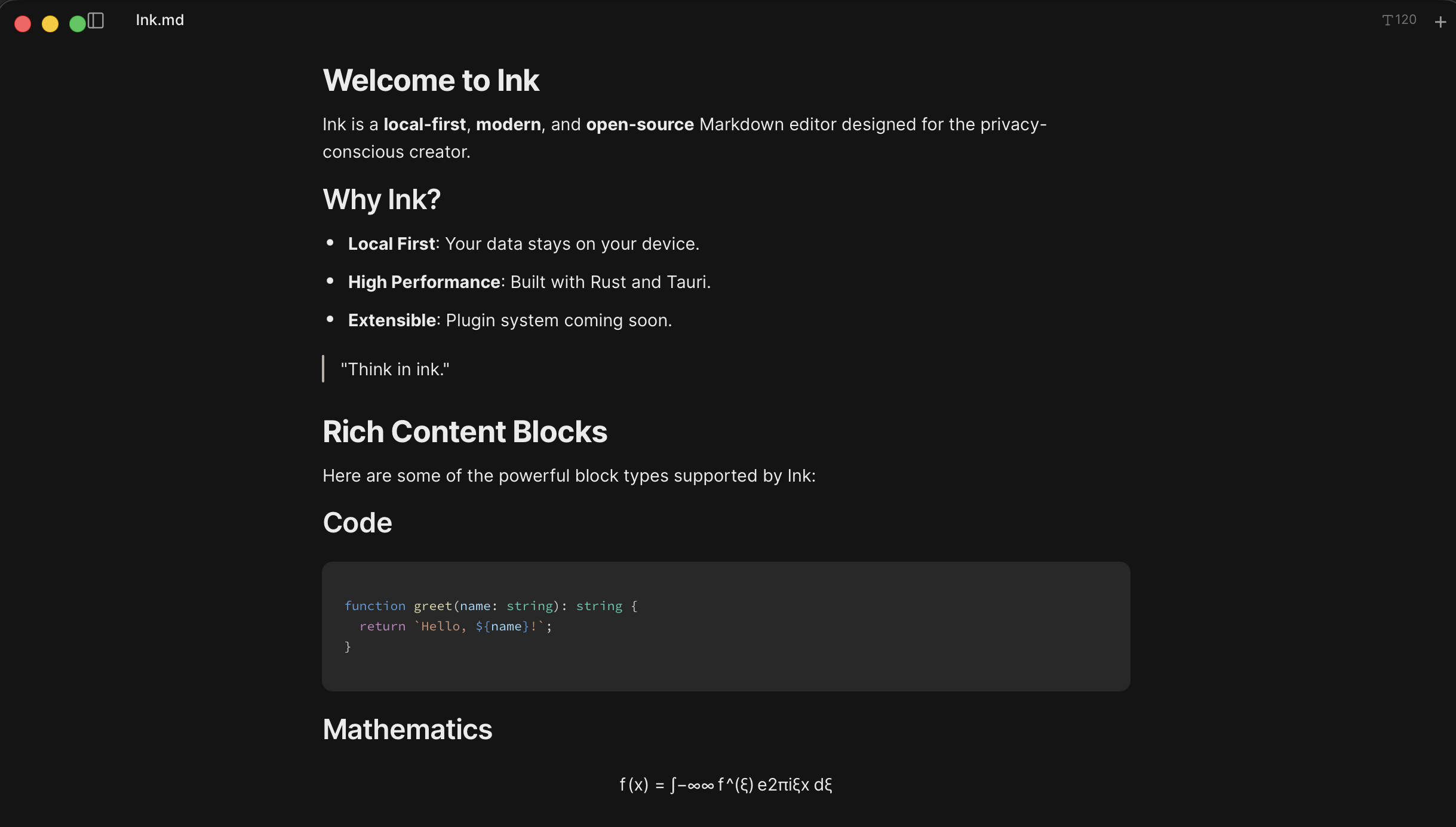This screenshot has width=1456, height=827.
Task: Click the bold open-source text
Action: (640, 124)
